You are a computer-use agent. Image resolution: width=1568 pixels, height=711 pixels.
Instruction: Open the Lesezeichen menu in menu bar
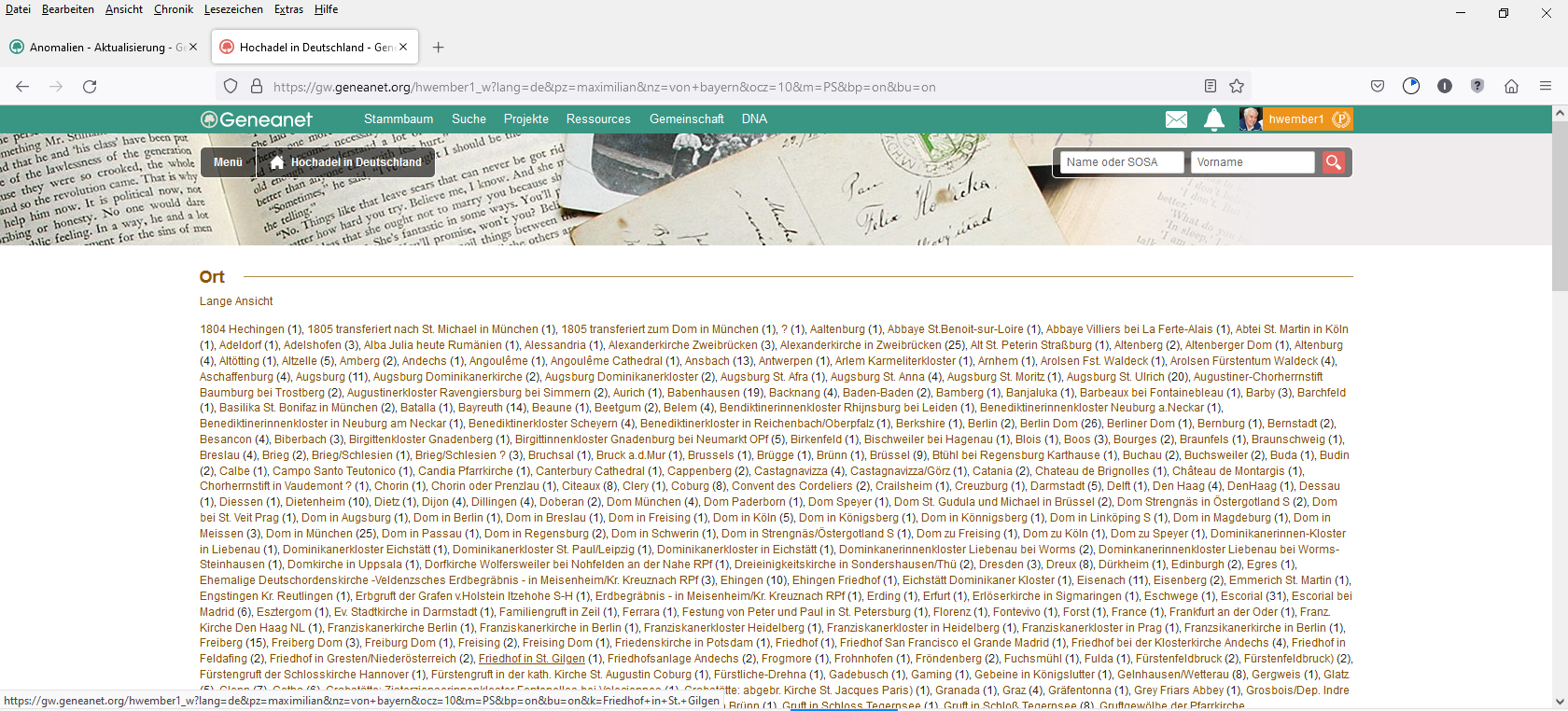click(x=233, y=9)
